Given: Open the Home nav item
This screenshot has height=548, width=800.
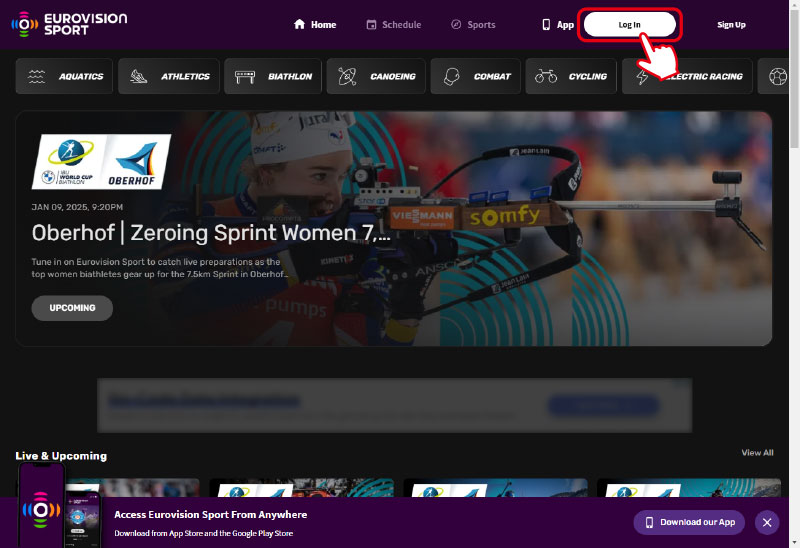Looking at the screenshot, I should 315,24.
